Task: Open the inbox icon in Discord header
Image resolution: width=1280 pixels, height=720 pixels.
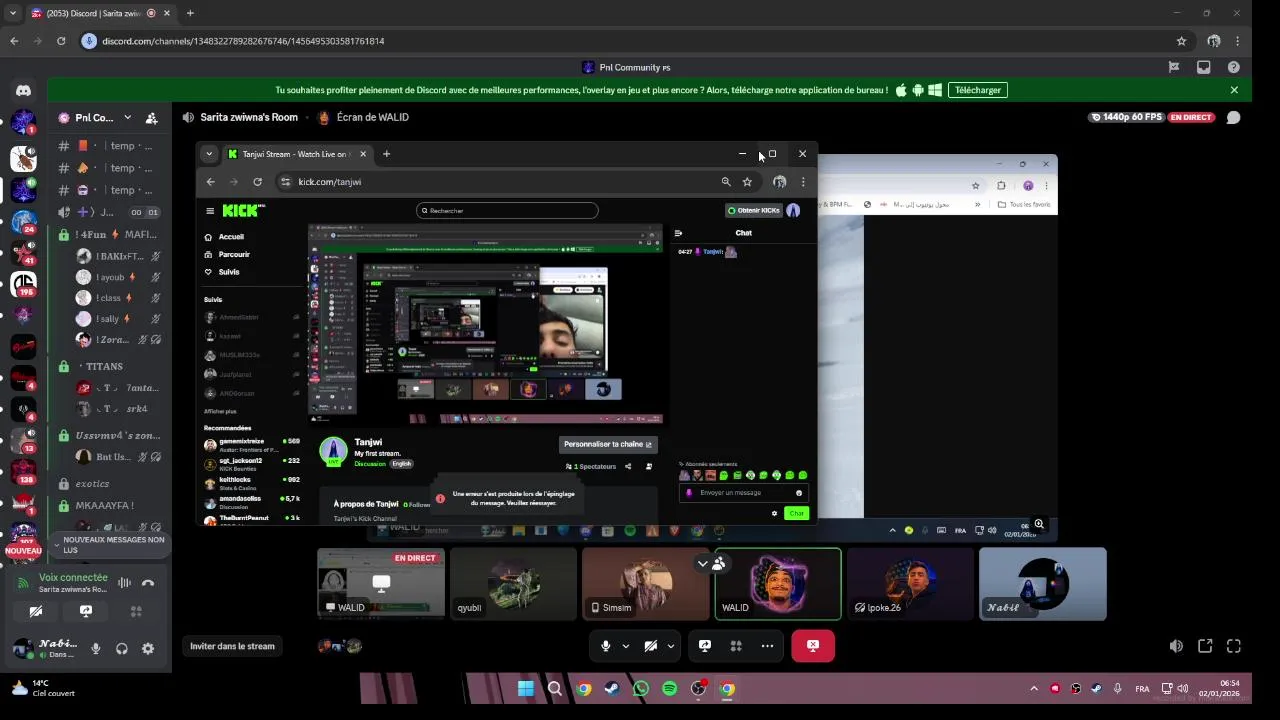Action: (1204, 67)
